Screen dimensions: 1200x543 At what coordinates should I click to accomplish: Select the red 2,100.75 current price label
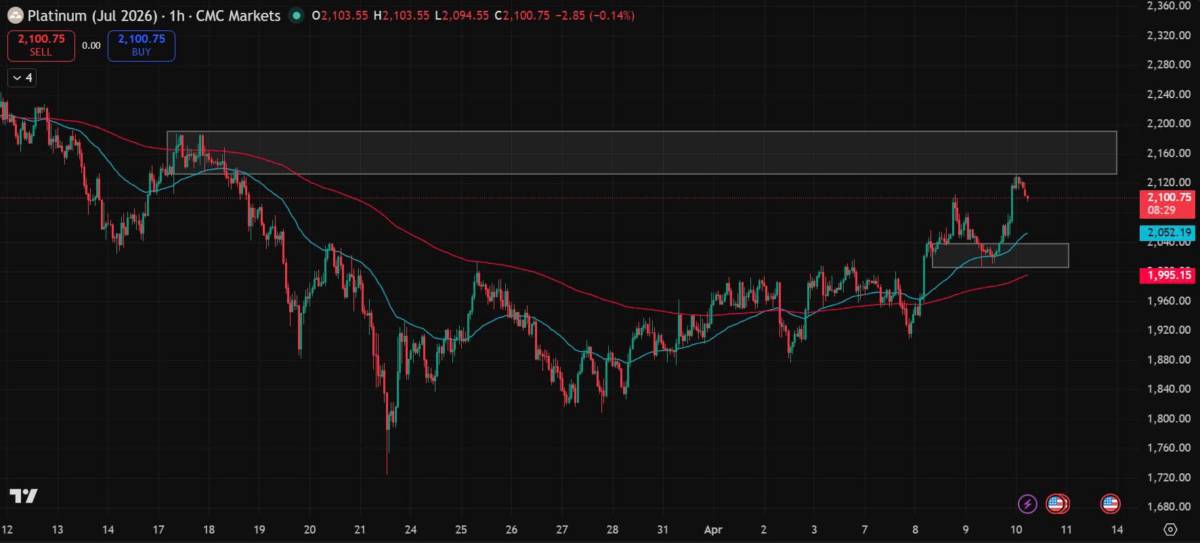click(1168, 198)
